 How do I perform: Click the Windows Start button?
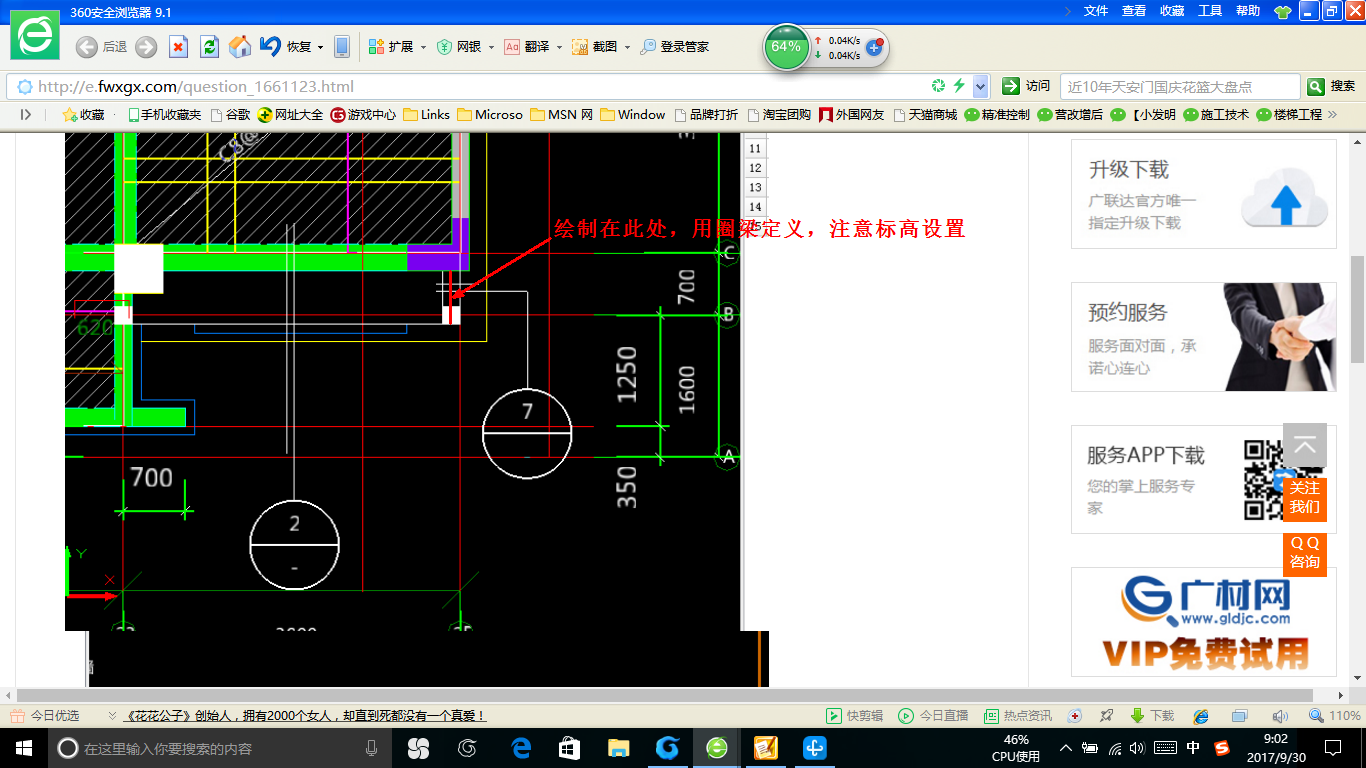tap(22, 747)
